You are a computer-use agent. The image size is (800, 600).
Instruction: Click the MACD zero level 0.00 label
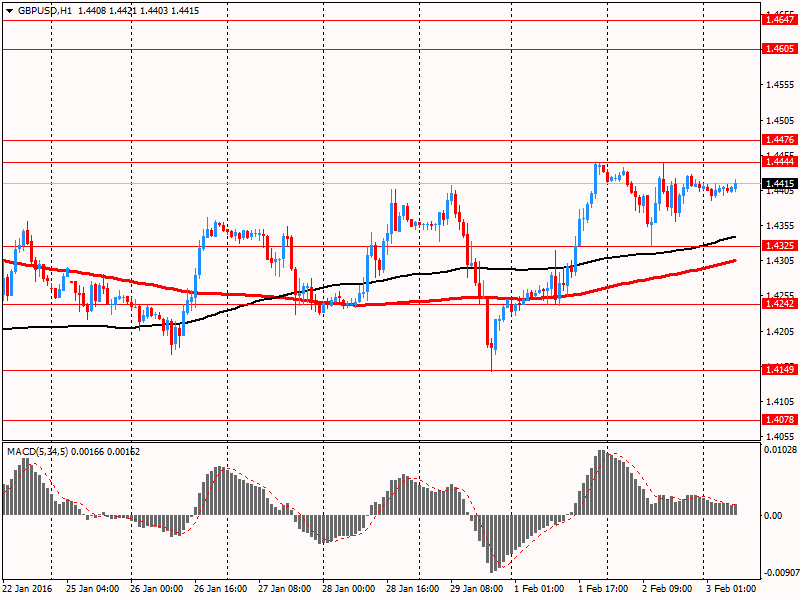[x=773, y=516]
